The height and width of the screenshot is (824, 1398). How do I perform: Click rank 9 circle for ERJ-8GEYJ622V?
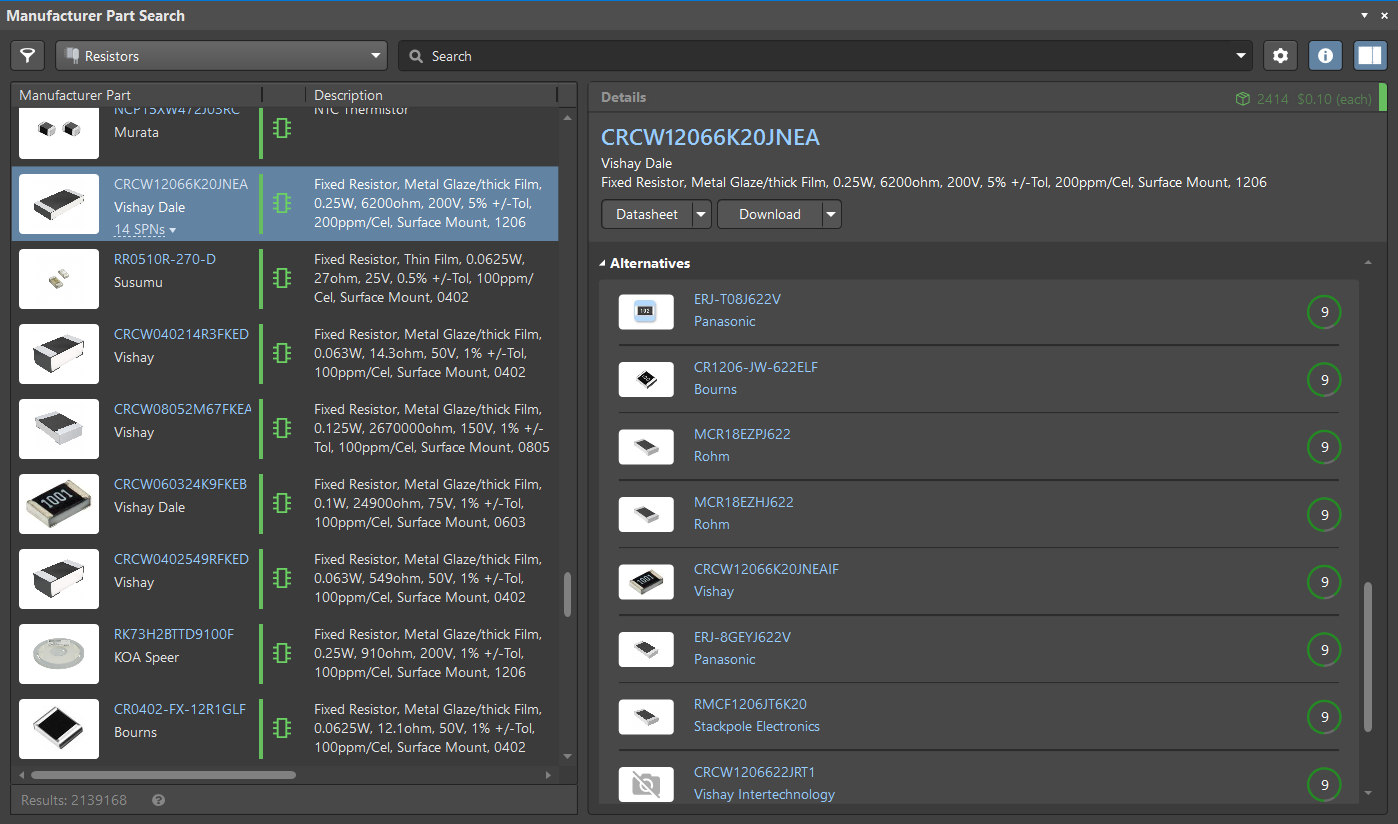(x=1324, y=650)
